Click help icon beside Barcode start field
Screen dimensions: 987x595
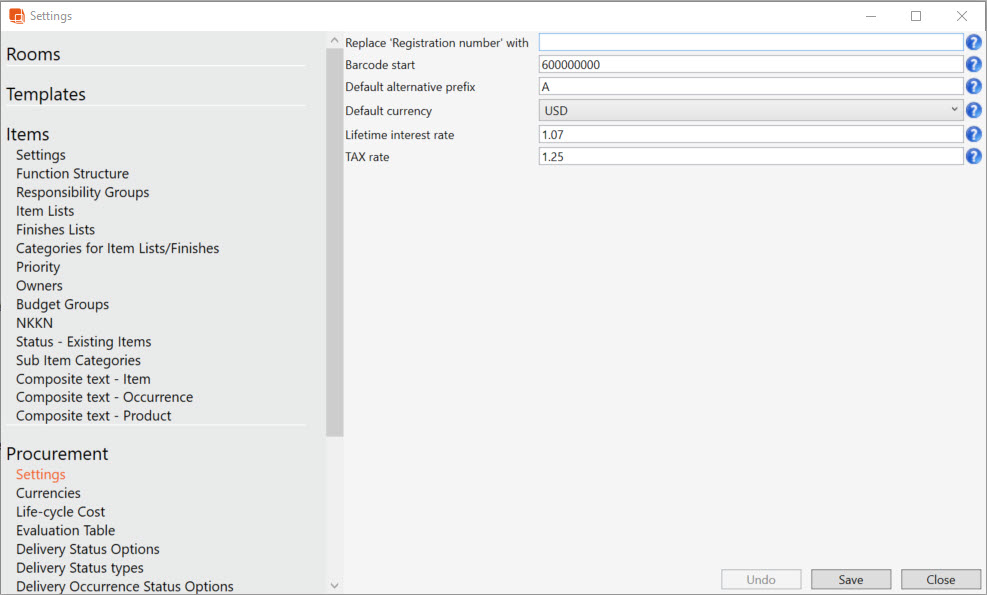pyautogui.click(x=973, y=65)
